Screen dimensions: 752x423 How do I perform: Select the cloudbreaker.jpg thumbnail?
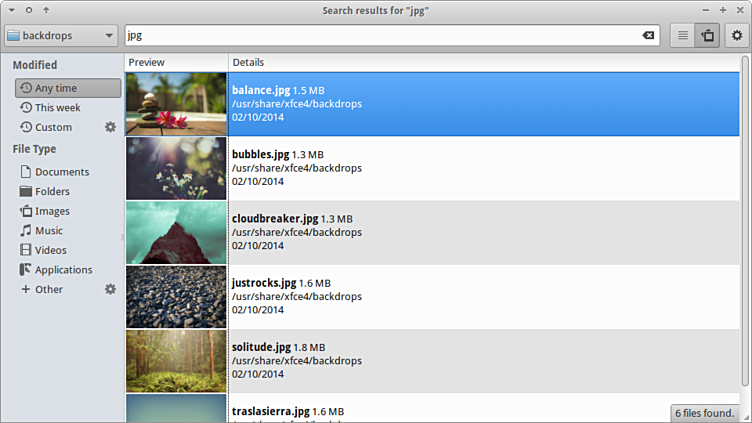pyautogui.click(x=176, y=233)
